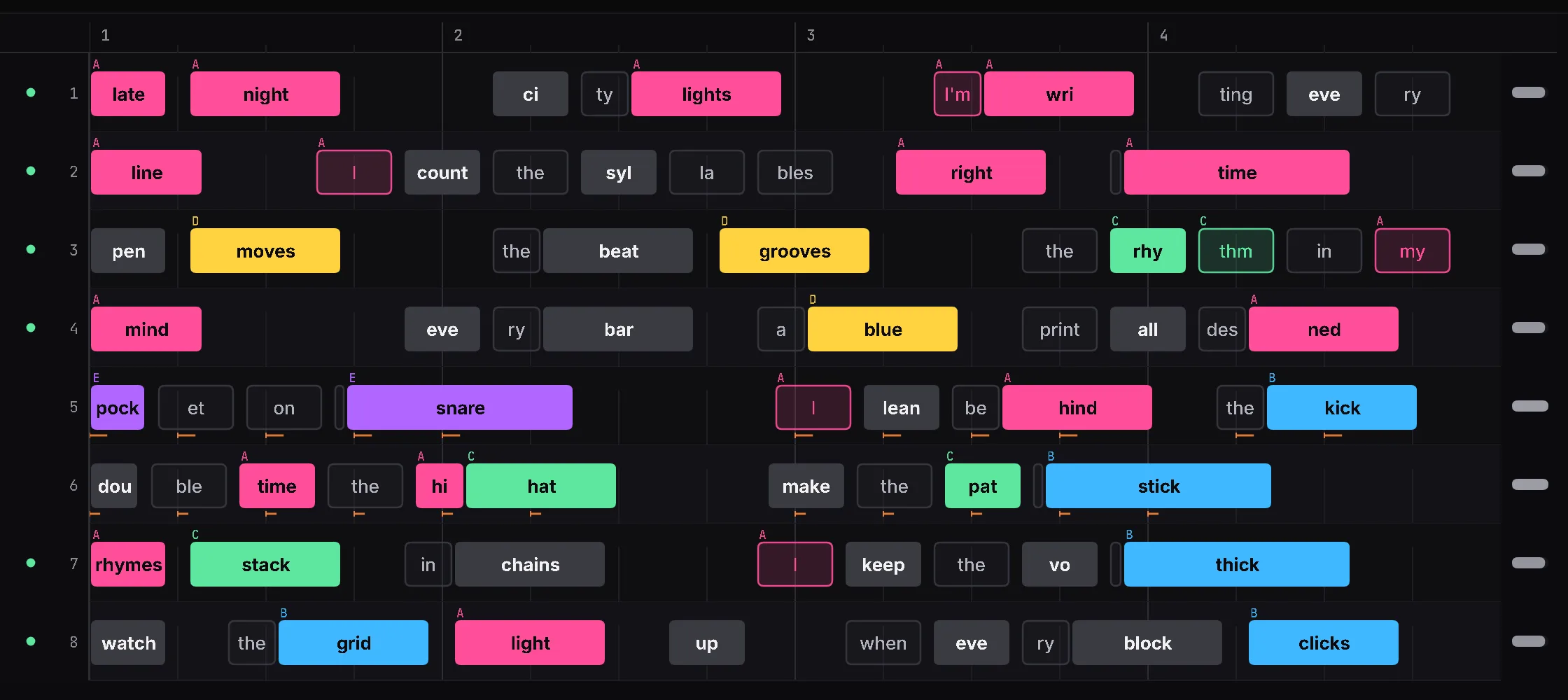The height and width of the screenshot is (700, 1568).
Task: Select the green 'pat' syllable block
Action: [983, 486]
